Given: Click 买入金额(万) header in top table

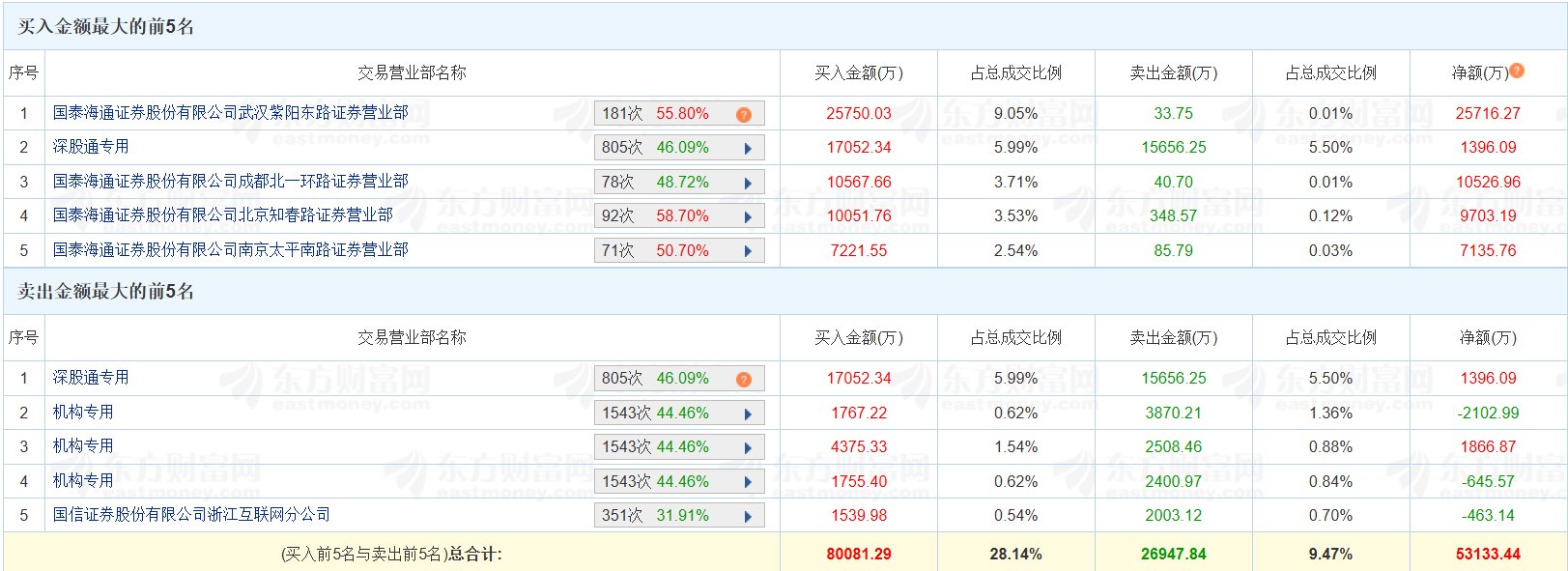Looking at the screenshot, I should coord(859,73).
